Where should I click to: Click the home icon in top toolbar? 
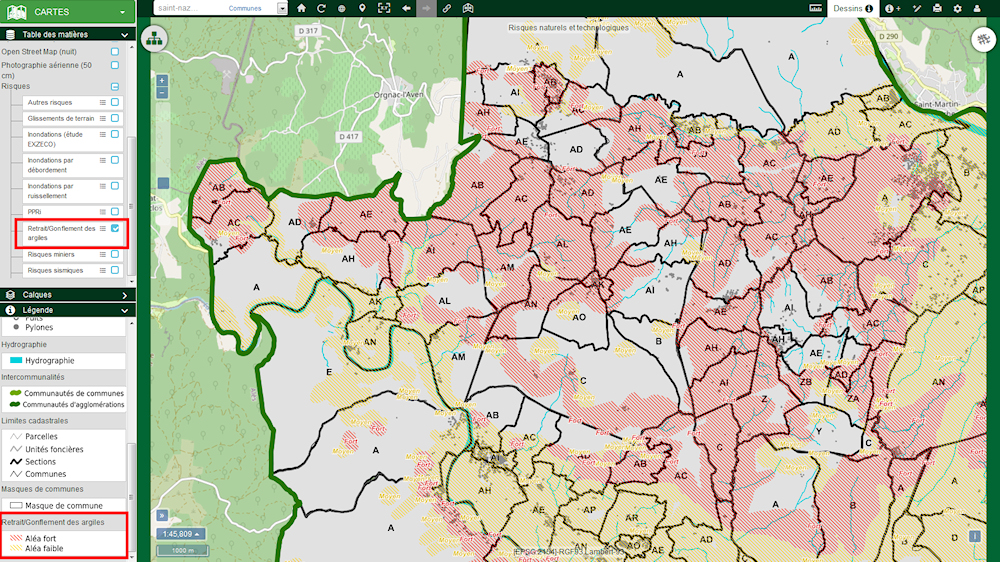tap(301, 8)
